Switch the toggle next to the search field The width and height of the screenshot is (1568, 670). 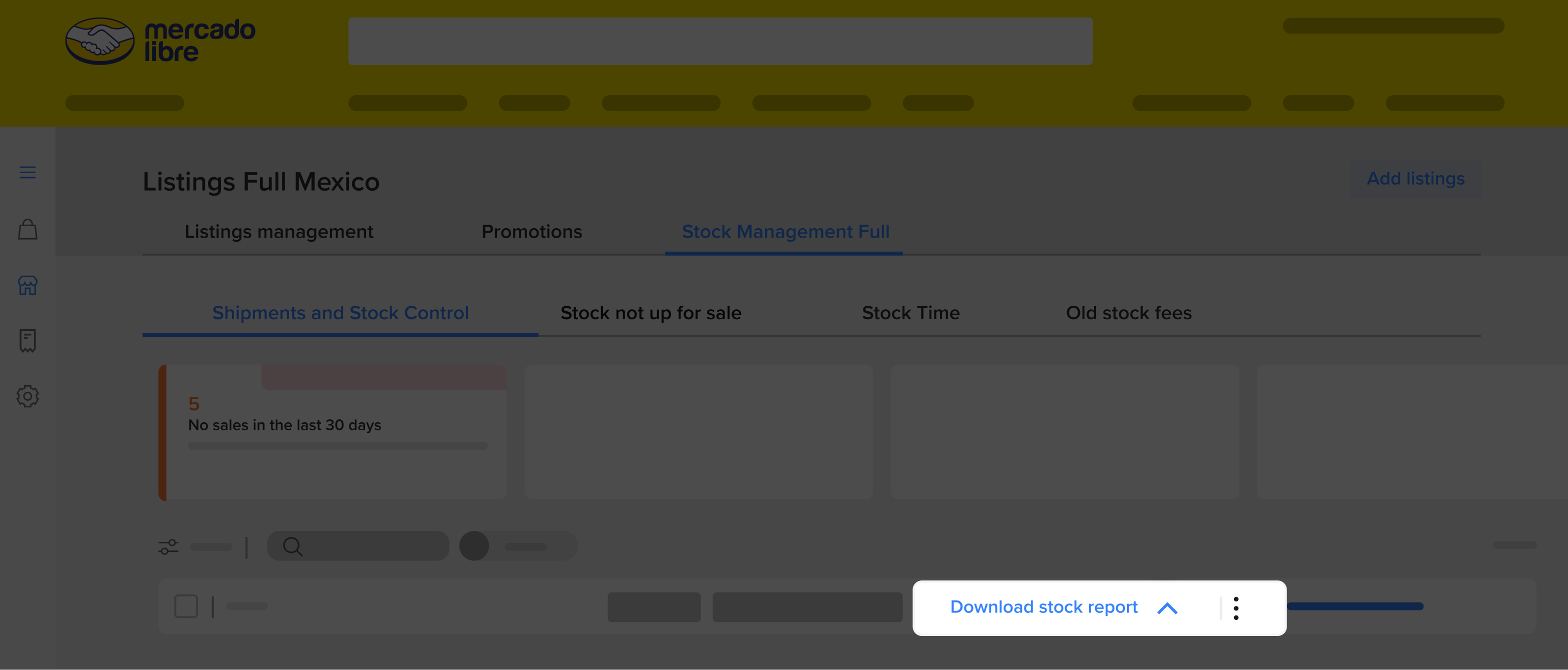[517, 546]
